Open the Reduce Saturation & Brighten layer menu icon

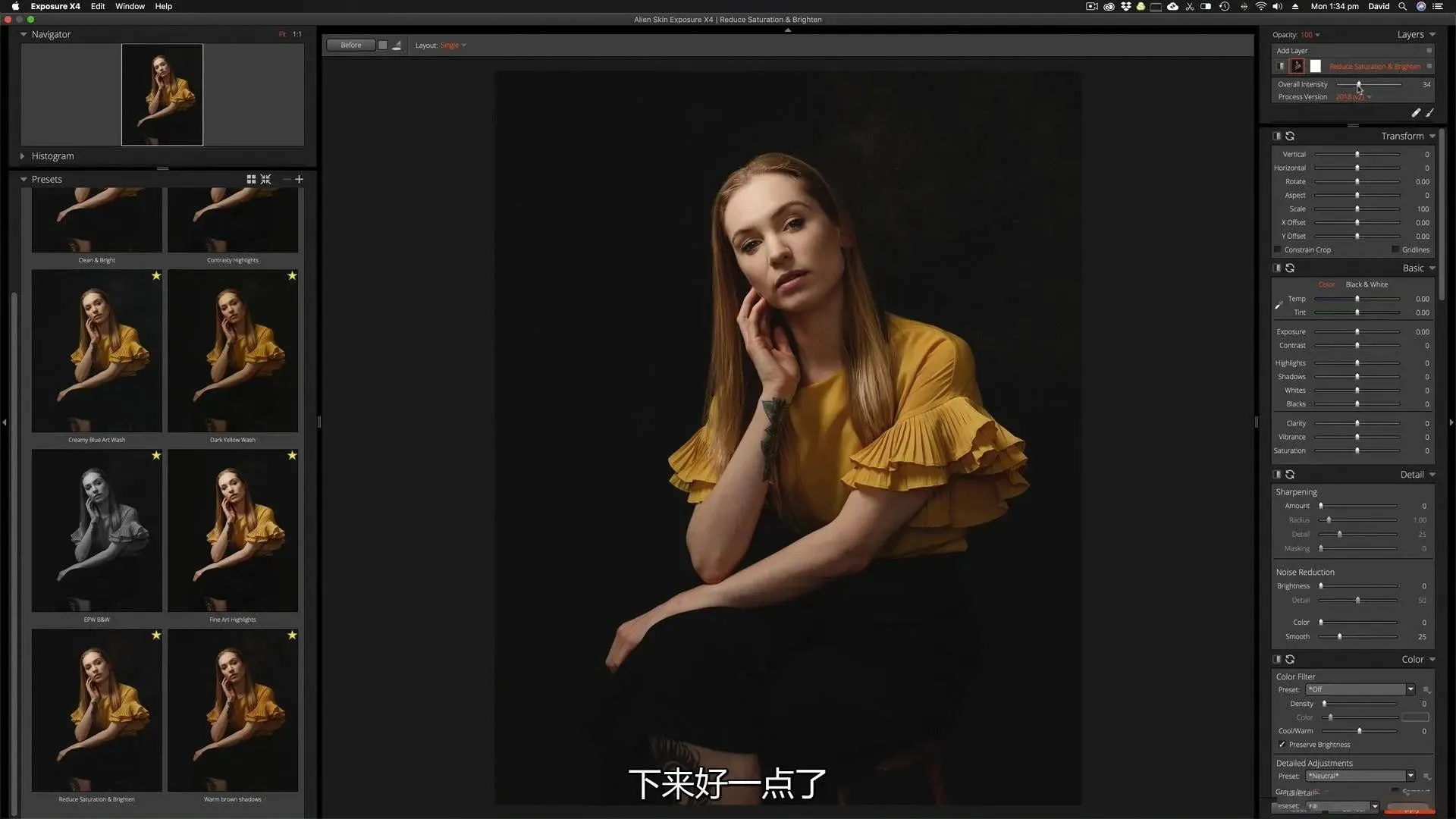[x=1429, y=66]
